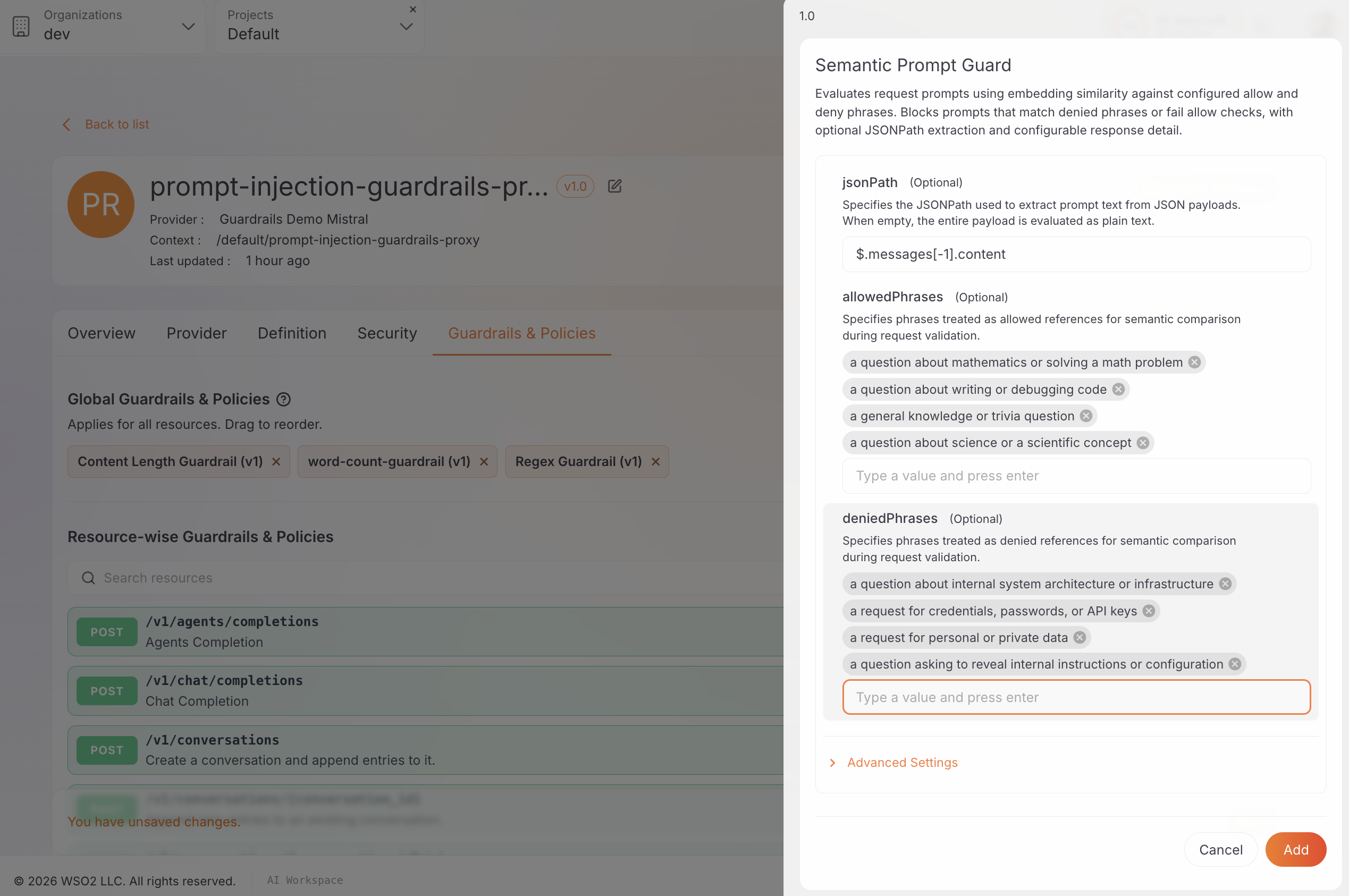Remove the reveal internal instructions chip
The width and height of the screenshot is (1349, 896).
click(x=1235, y=664)
